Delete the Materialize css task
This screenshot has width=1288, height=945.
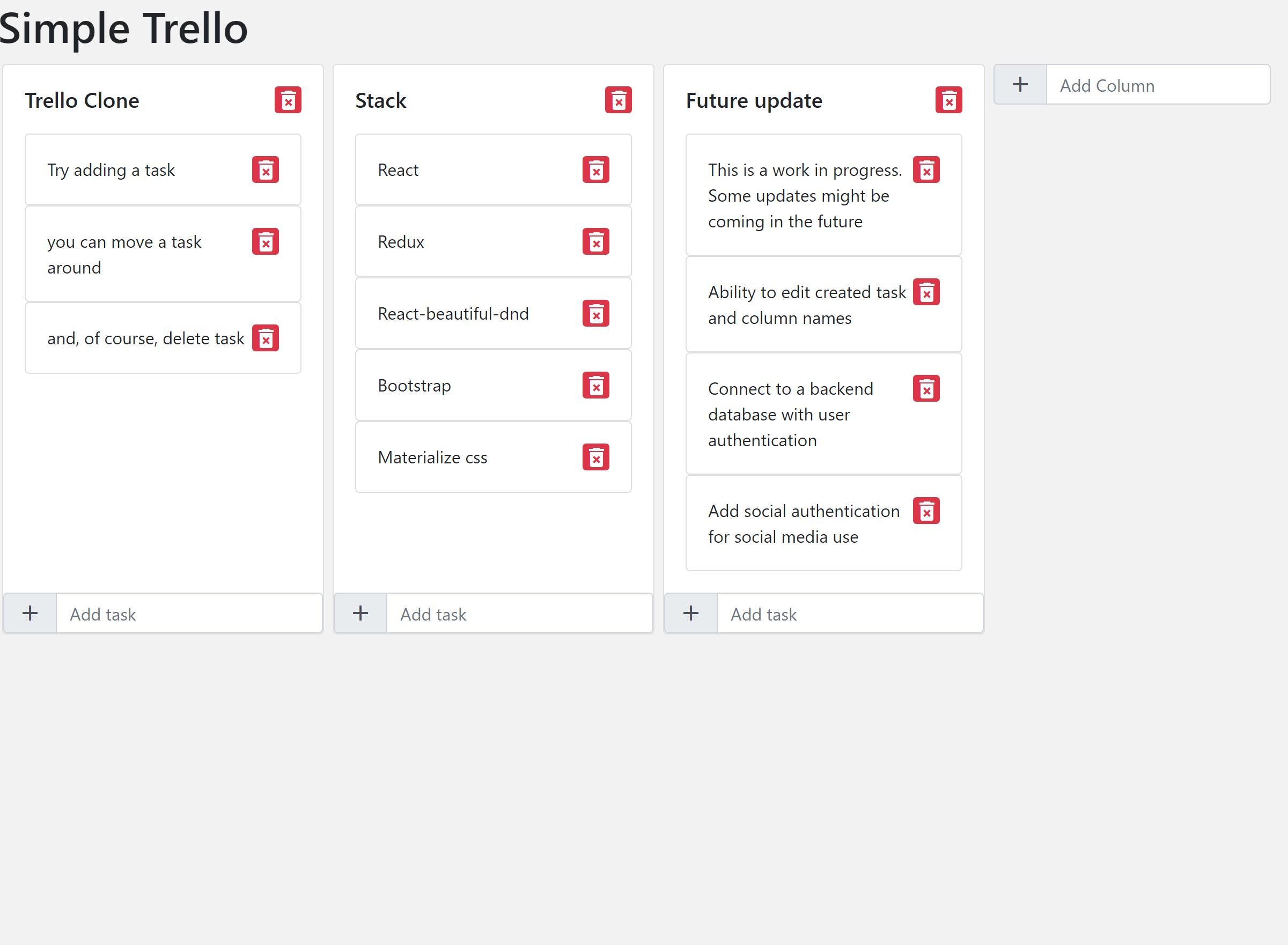click(595, 457)
